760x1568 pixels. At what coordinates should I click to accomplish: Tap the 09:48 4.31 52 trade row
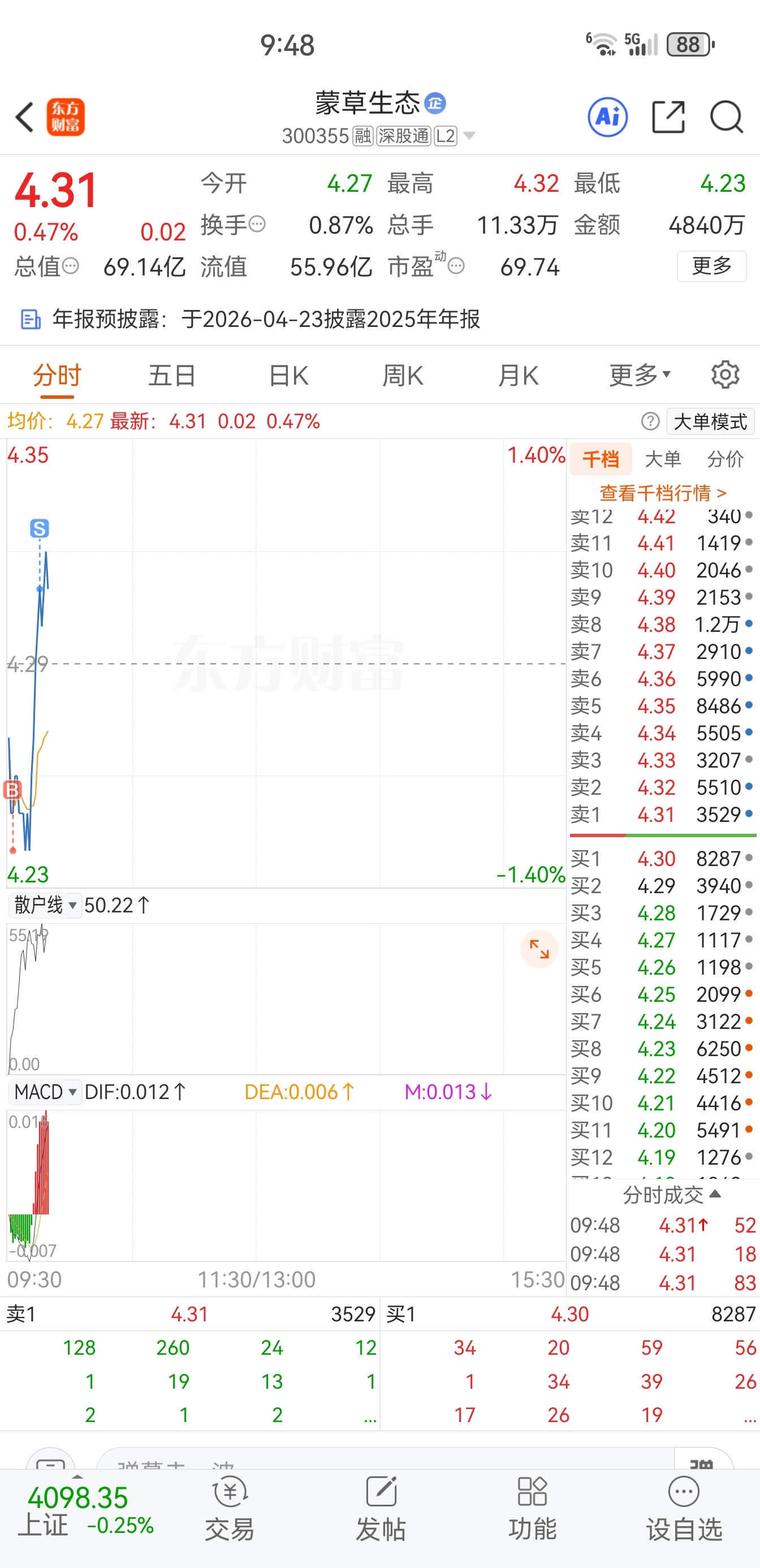[663, 1225]
